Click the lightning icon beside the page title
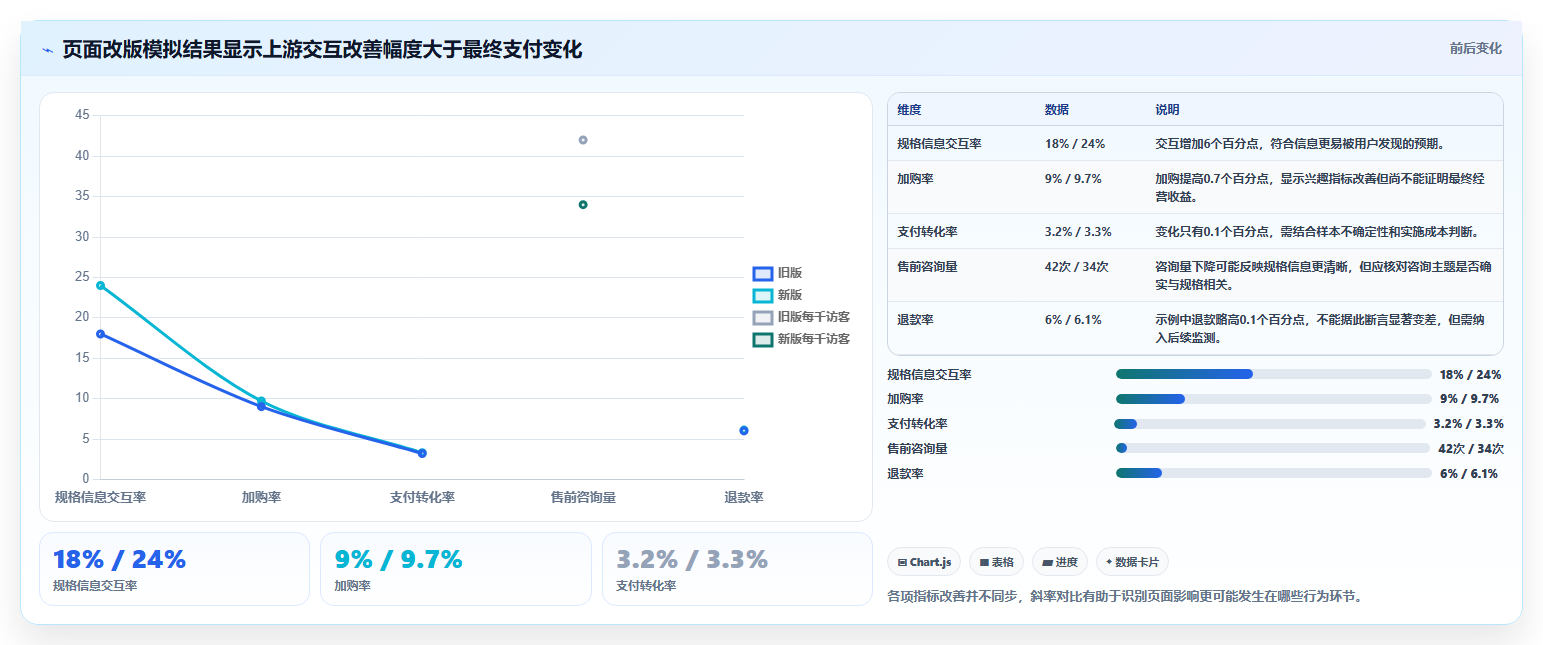This screenshot has height=645, width=1543. click(48, 50)
